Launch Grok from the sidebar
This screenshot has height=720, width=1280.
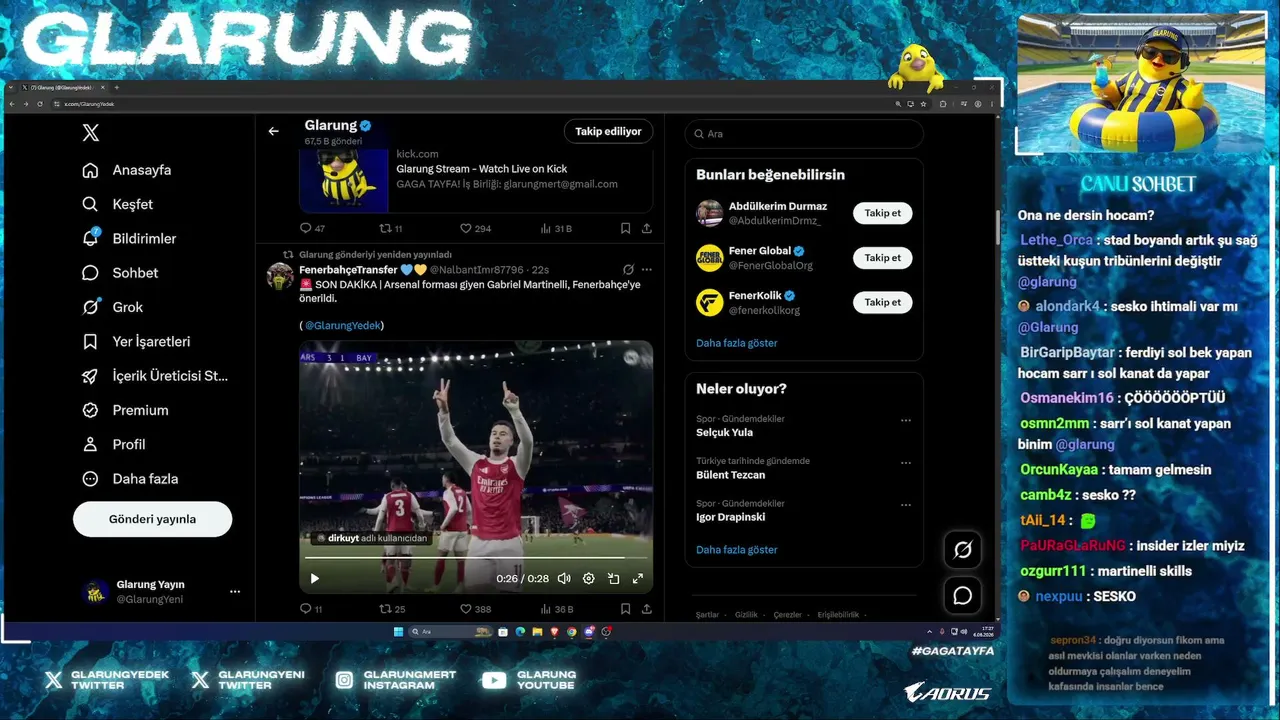point(112,307)
